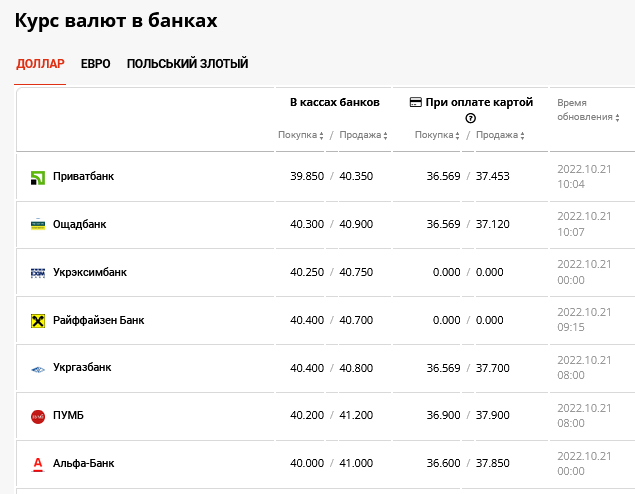Click the Альфа-Банк logo icon
The height and width of the screenshot is (494, 635).
(38, 464)
